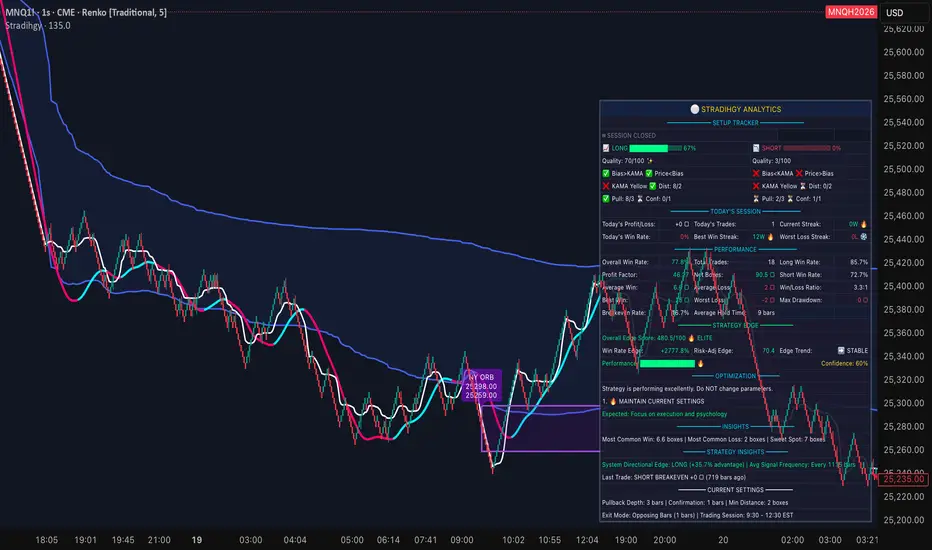
Task: Click the white circle icon beside STRADIHGY ANALYTICS
Action: point(694,109)
